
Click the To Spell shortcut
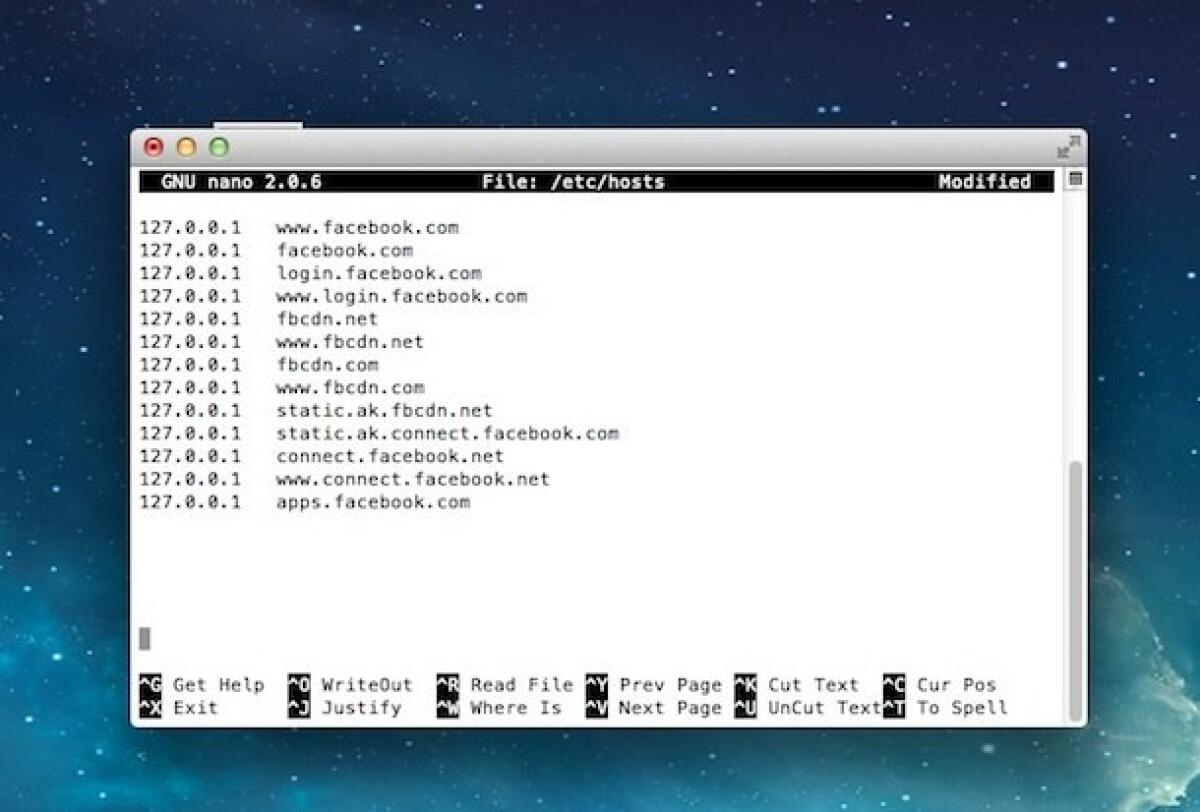click(964, 708)
